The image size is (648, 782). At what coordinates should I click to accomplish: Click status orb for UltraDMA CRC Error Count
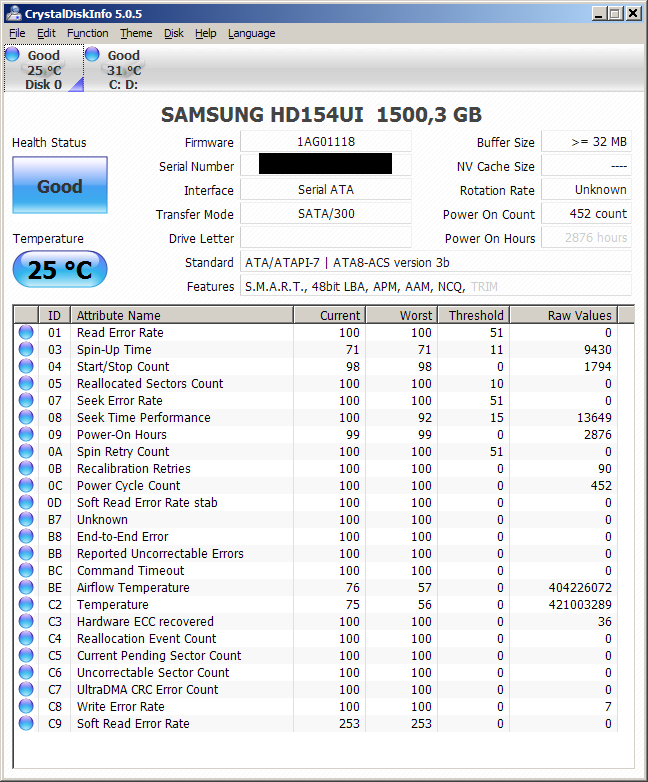[x=26, y=689]
